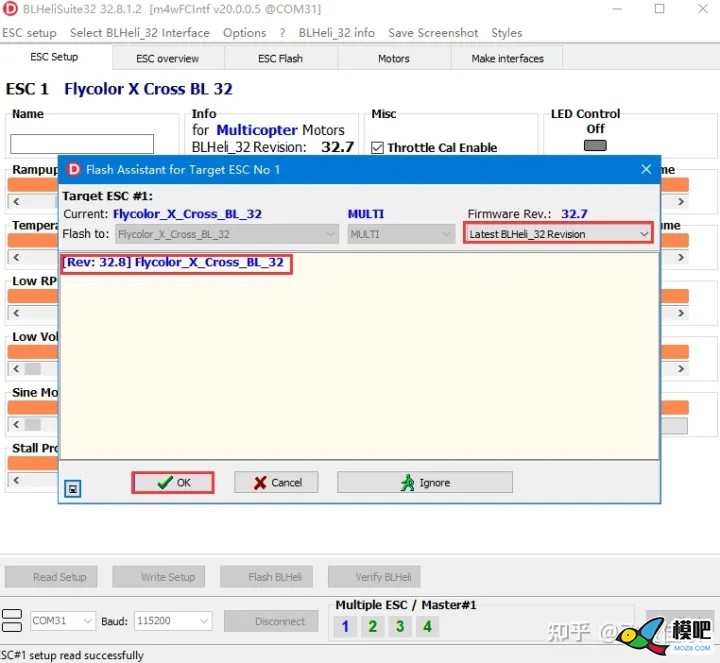This screenshot has width=720, height=663.
Task: Click left arrow of Low Voltage slider
Action: pos(17,369)
